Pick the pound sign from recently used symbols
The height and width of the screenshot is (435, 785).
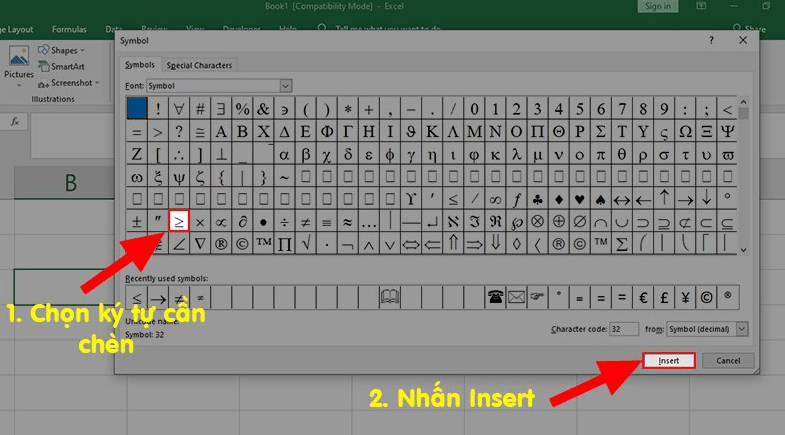click(664, 297)
